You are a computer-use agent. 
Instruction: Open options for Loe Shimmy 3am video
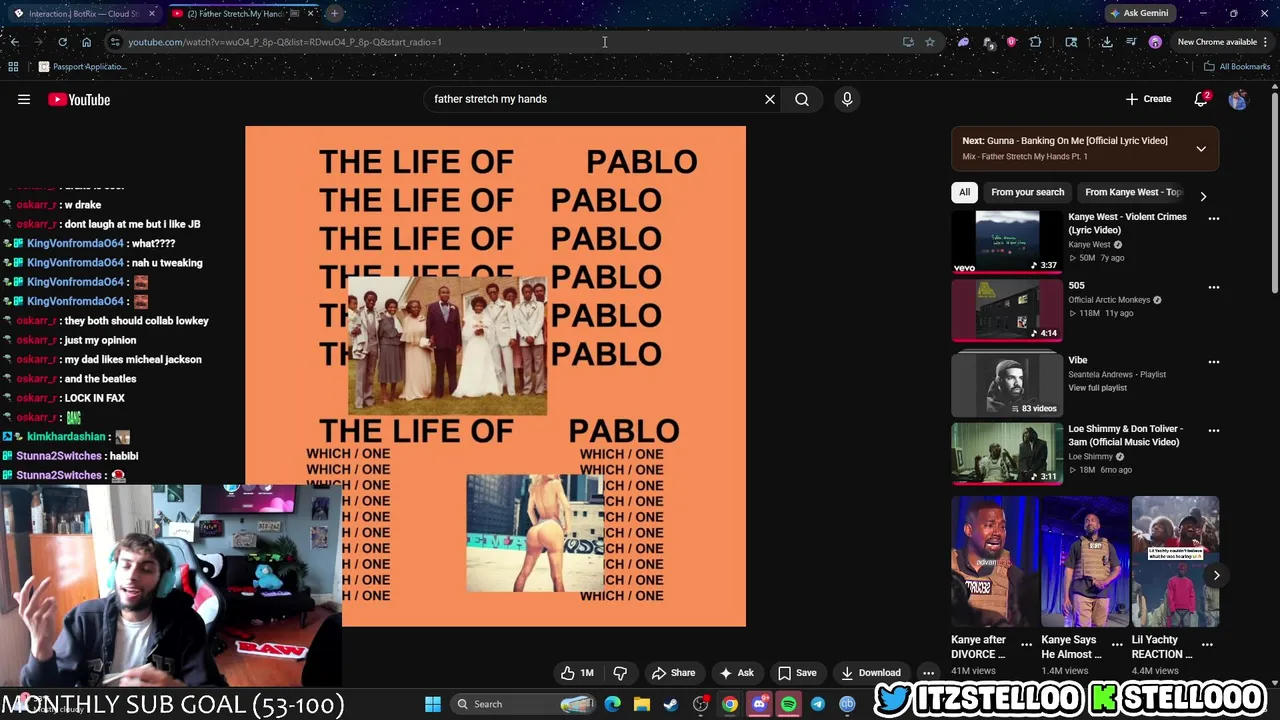coord(1214,430)
